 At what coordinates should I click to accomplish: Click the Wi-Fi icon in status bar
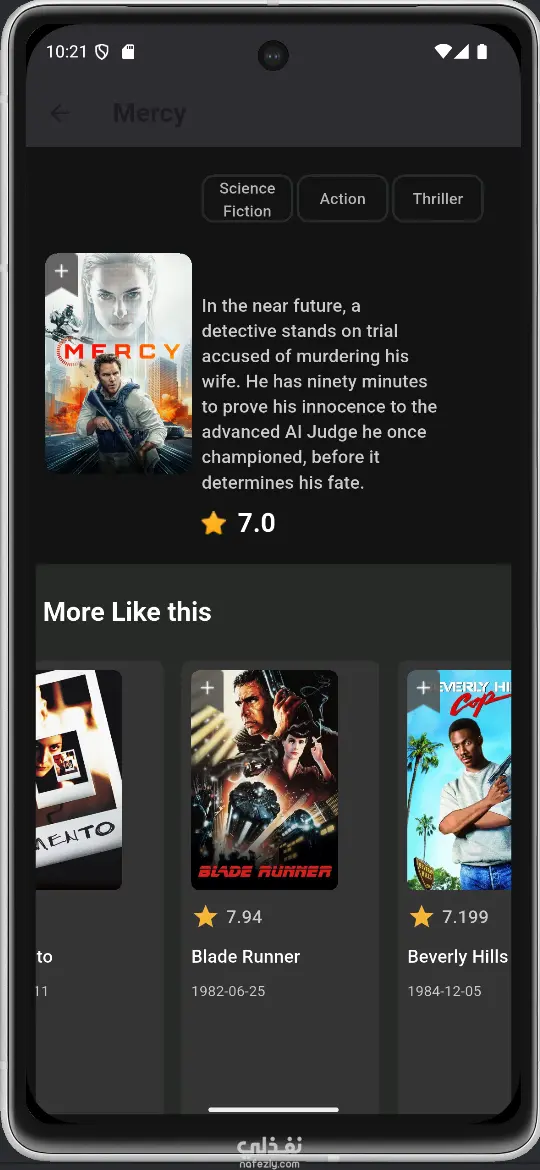coord(443,51)
